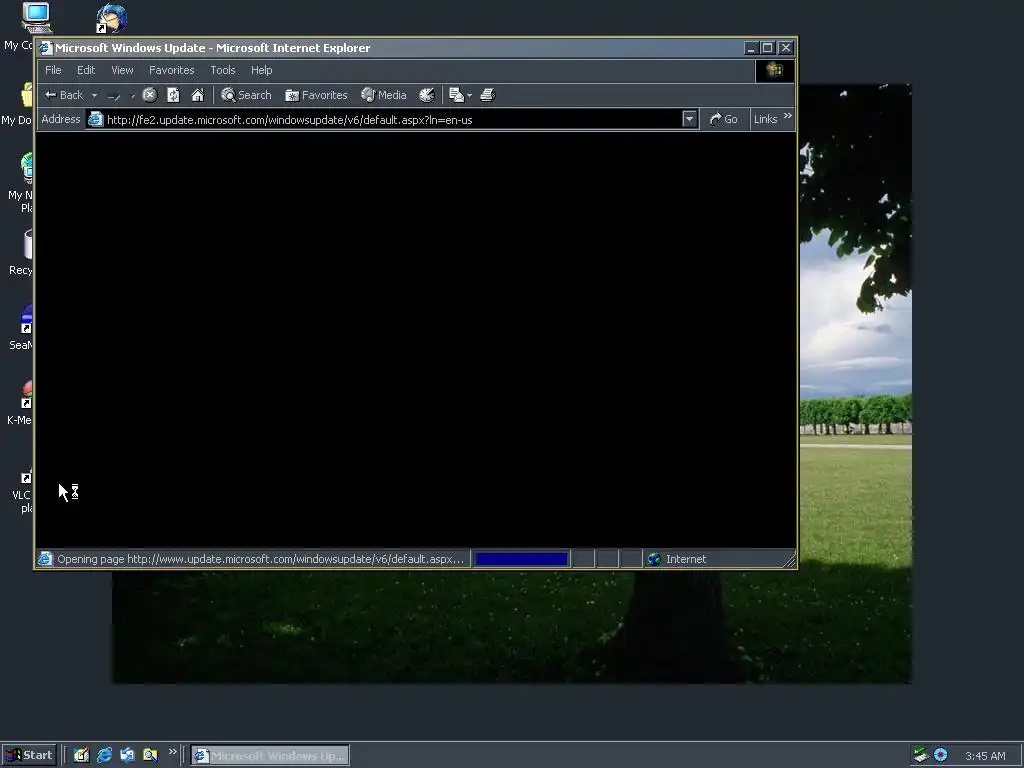Open the Edit menu
The width and height of the screenshot is (1024, 768).
point(86,70)
